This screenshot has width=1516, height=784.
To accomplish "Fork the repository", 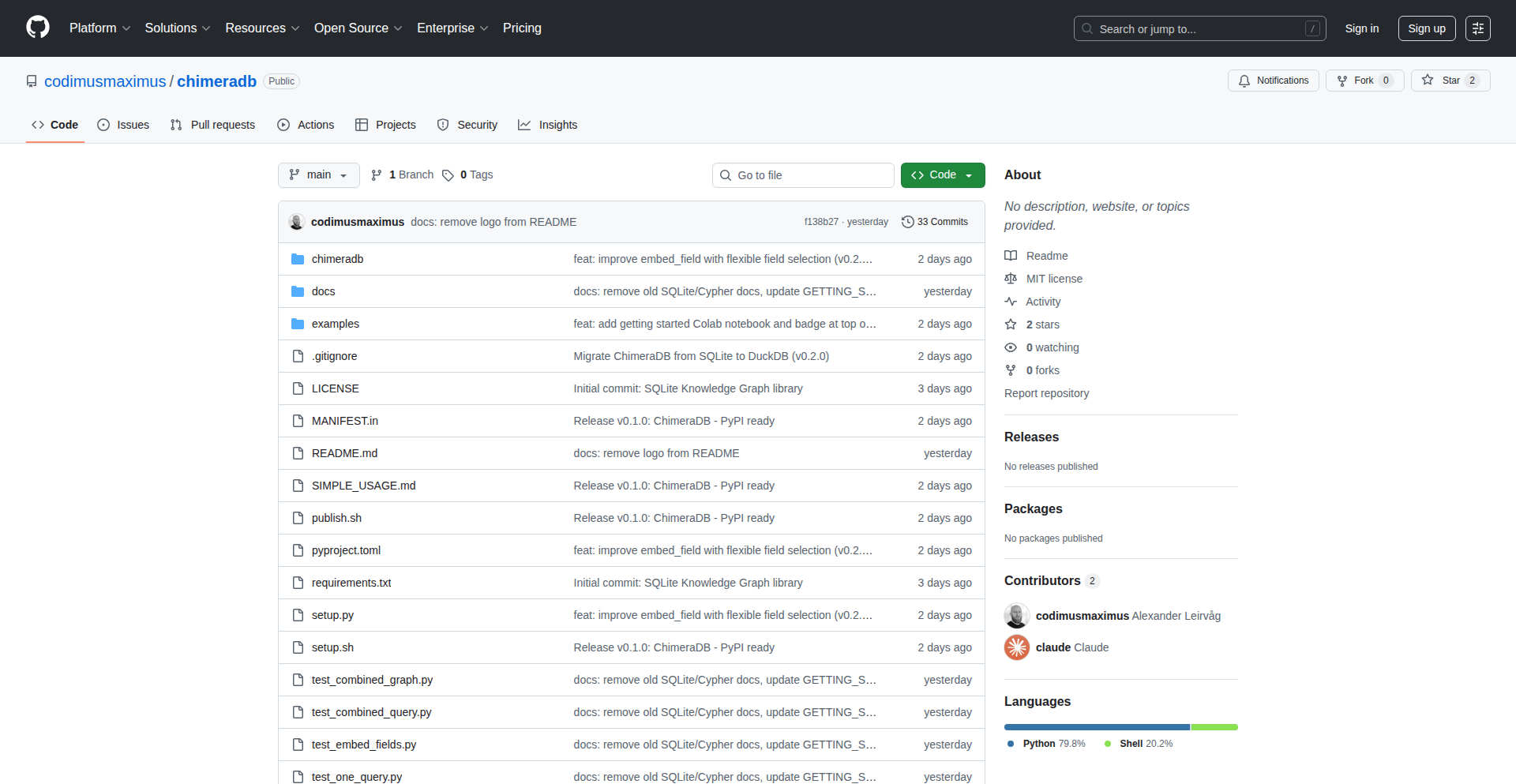I will (1364, 80).
